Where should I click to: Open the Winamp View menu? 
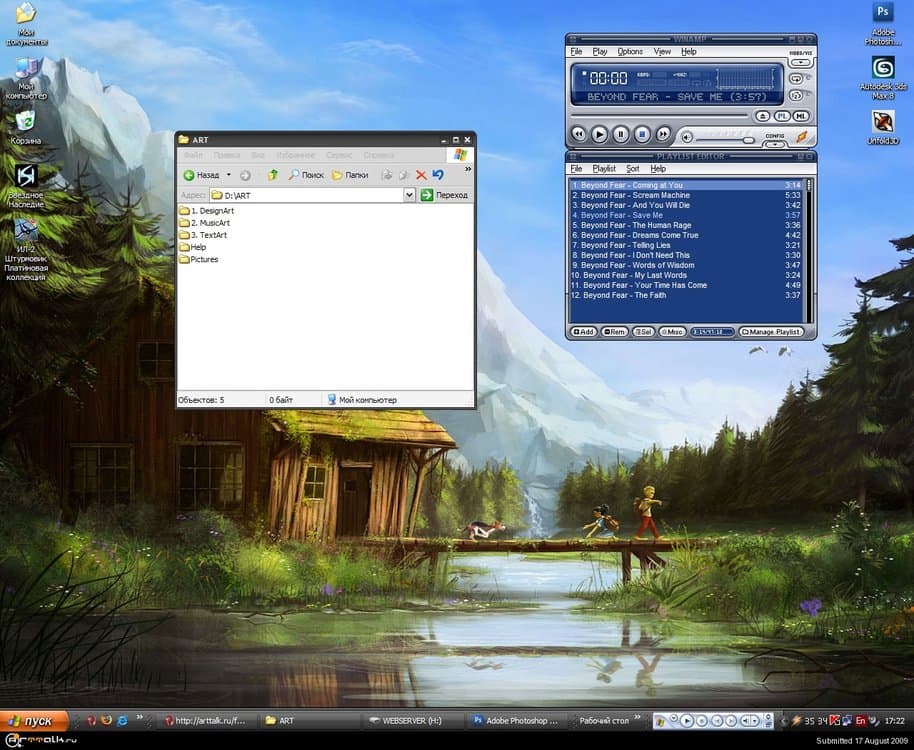pos(662,52)
